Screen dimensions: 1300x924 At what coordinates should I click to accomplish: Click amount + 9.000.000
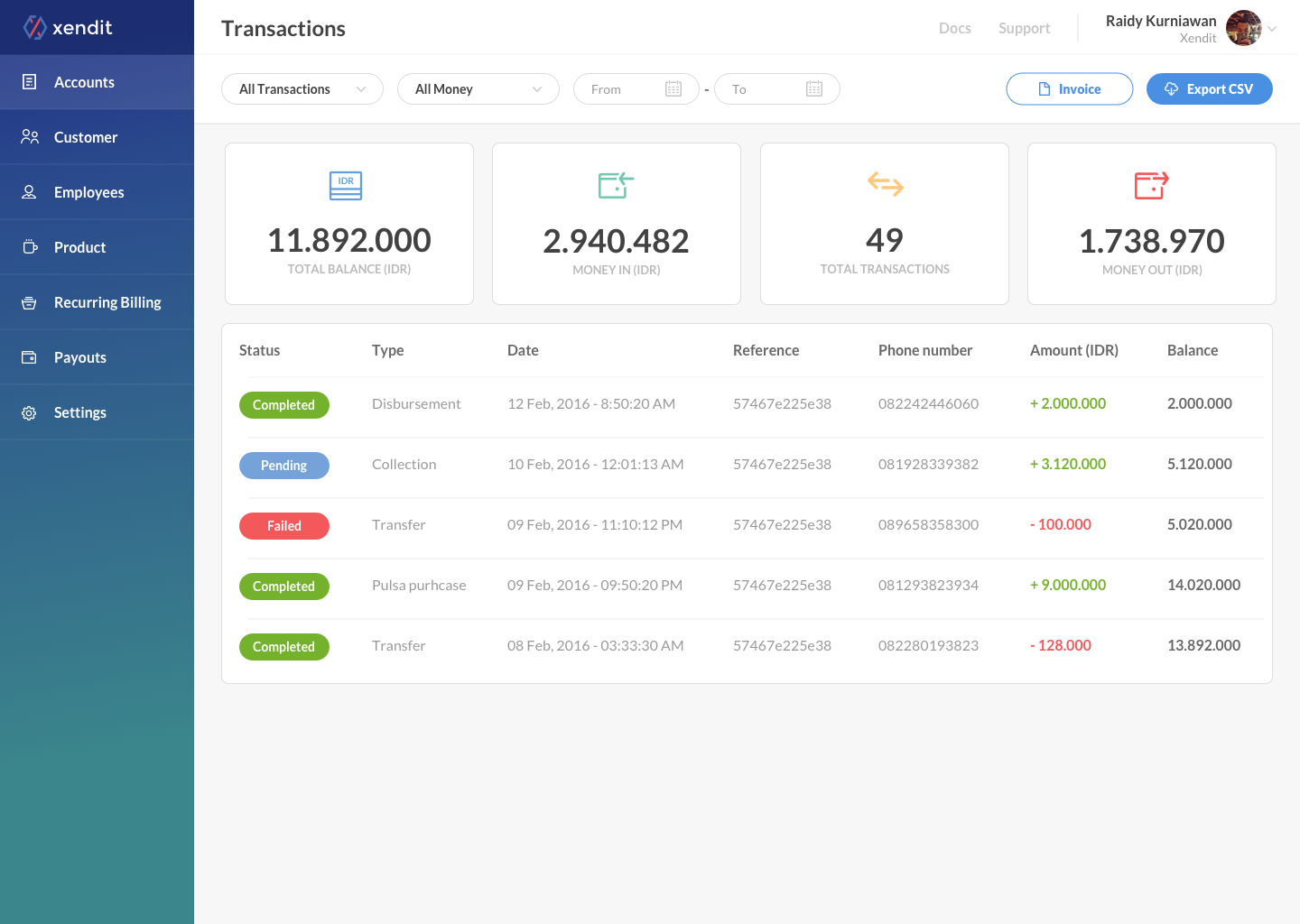[x=1068, y=585]
